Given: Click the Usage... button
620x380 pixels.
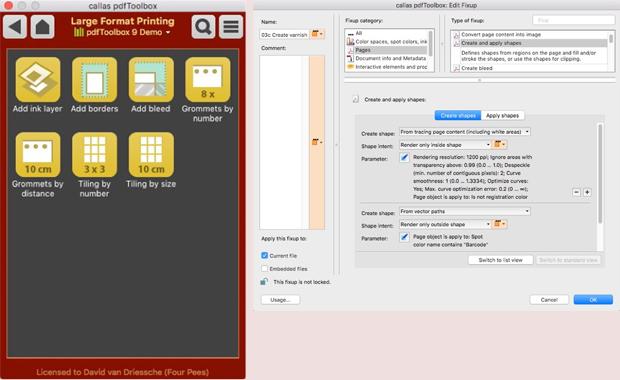Looking at the screenshot, I should point(280,300).
